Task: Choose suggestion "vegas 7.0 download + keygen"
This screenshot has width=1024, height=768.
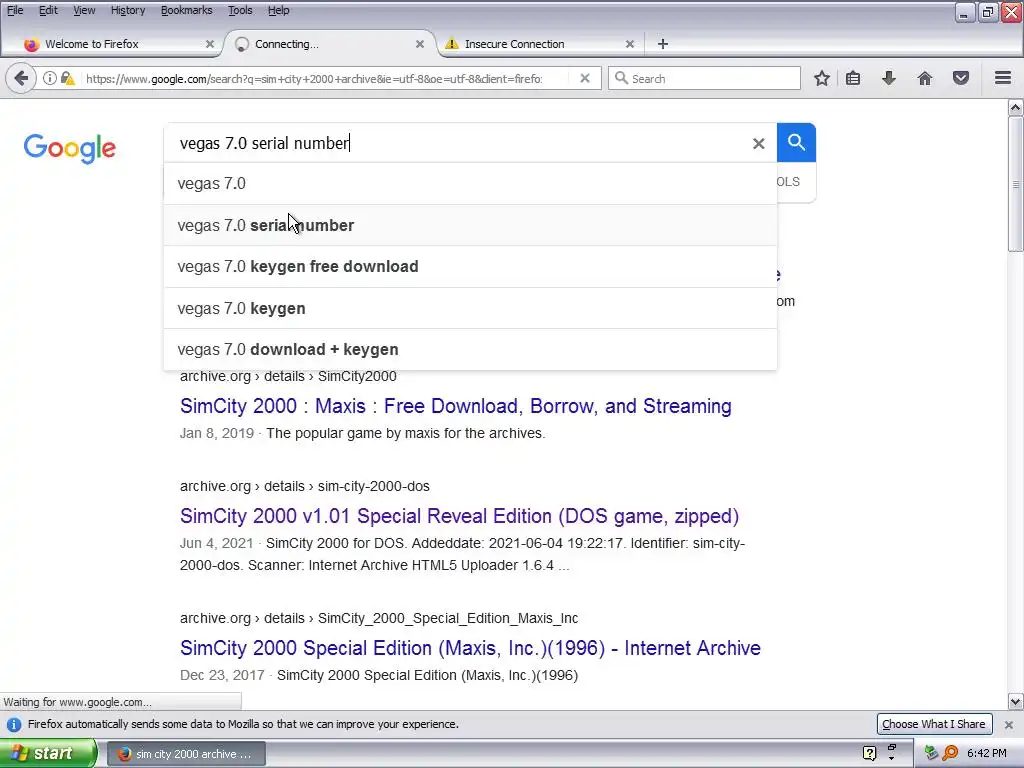Action: point(470,349)
